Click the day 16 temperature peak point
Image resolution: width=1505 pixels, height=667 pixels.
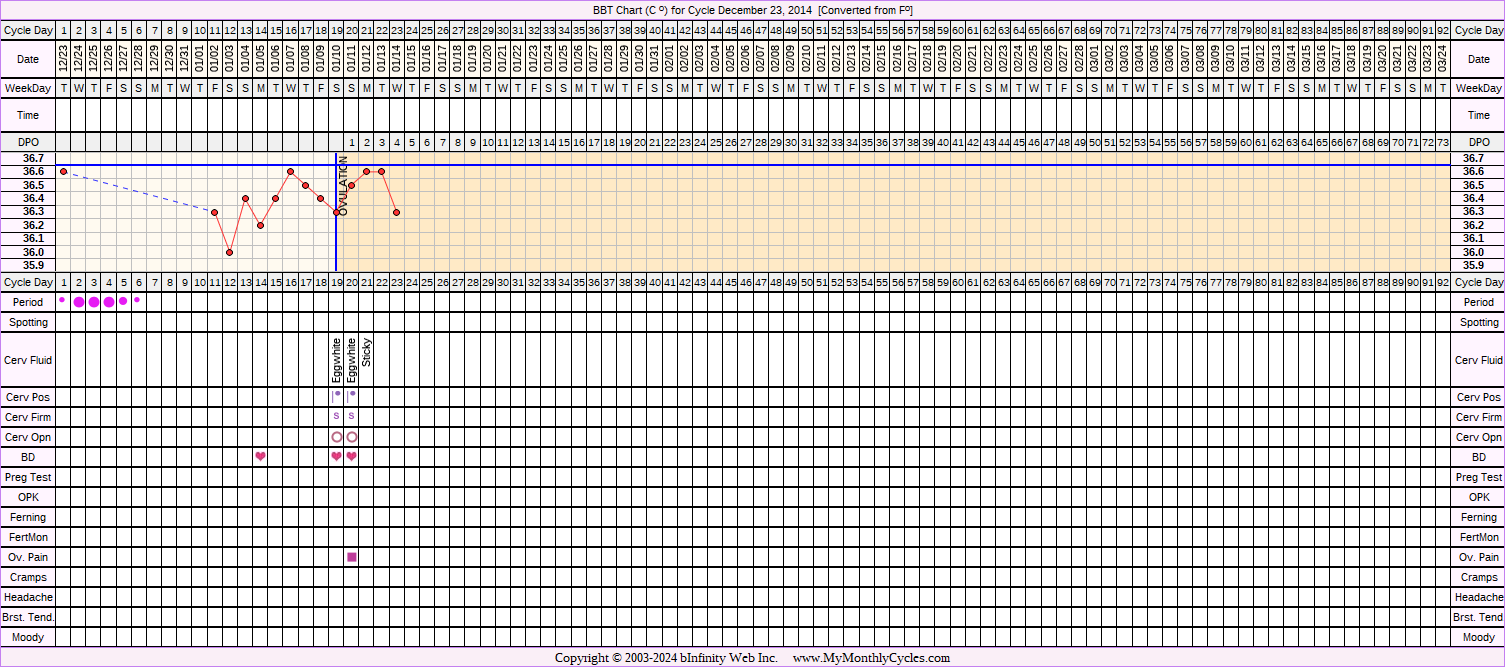click(290, 171)
